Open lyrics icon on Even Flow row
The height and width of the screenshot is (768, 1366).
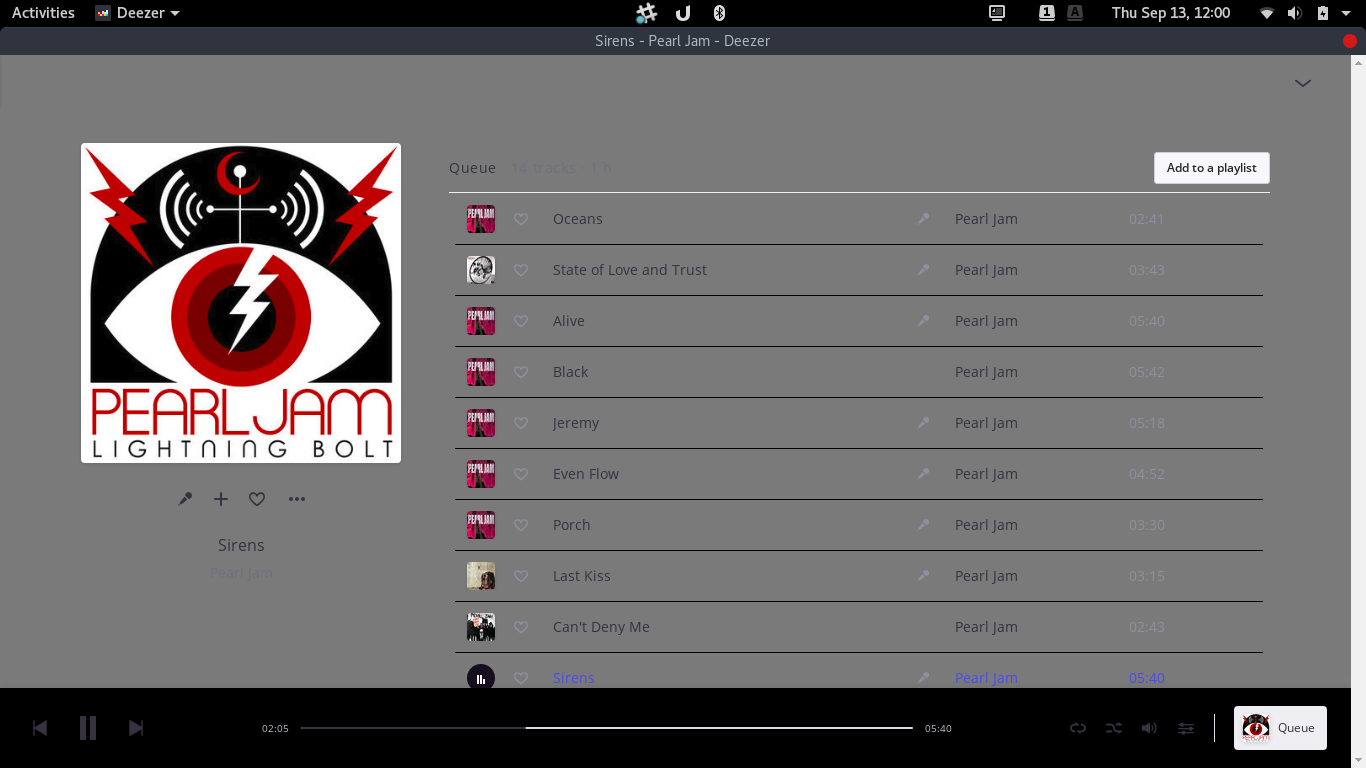coord(924,474)
